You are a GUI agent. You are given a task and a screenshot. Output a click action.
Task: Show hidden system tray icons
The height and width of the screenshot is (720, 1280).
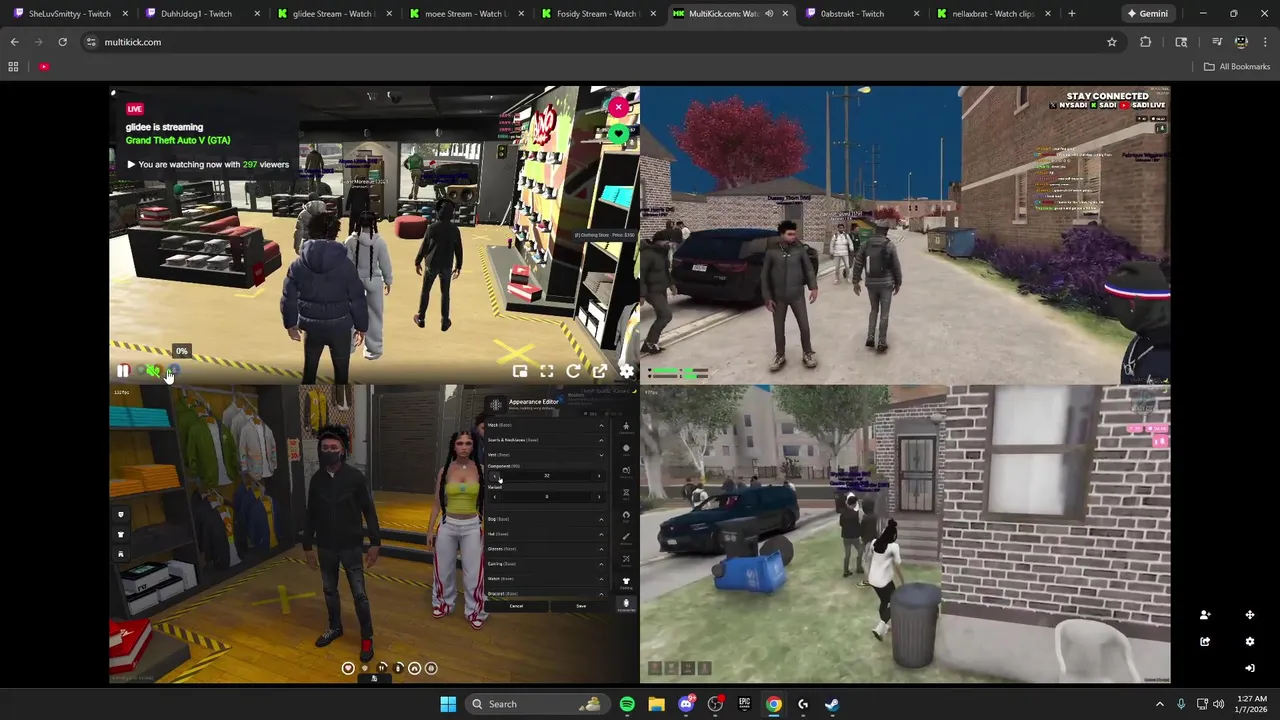[x=1160, y=704]
